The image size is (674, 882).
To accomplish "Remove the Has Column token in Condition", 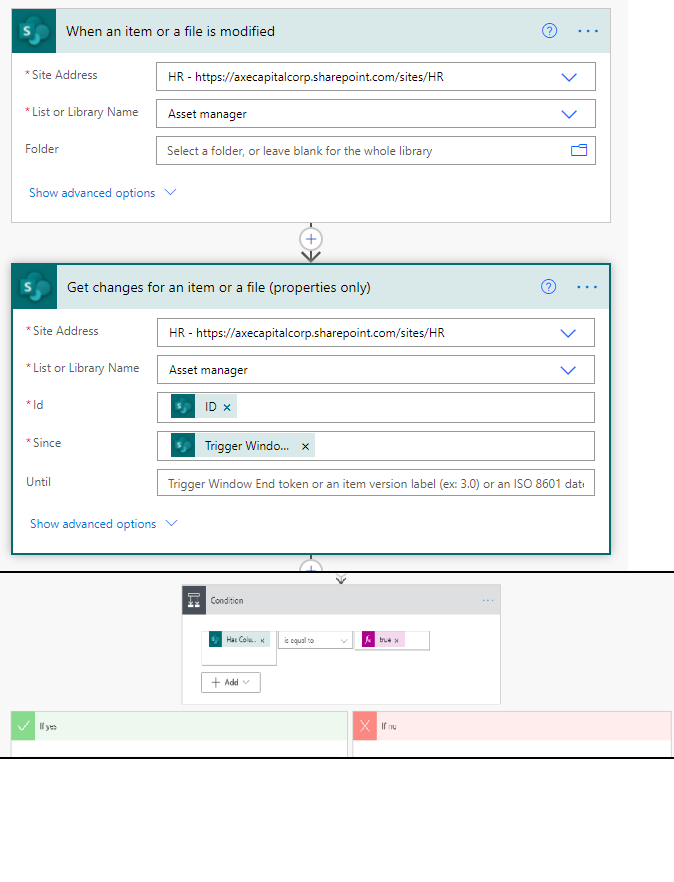I will click(x=262, y=640).
